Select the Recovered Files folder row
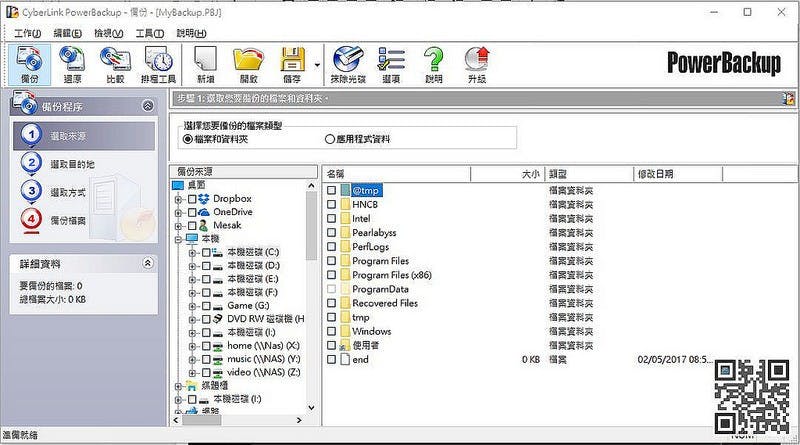Screen dimensions: 800x445 [x=385, y=303]
